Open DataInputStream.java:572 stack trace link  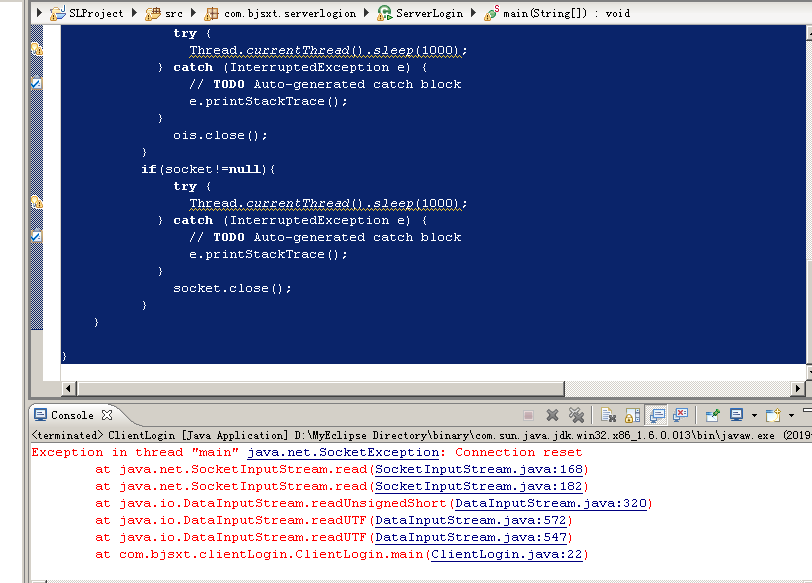(x=471, y=521)
